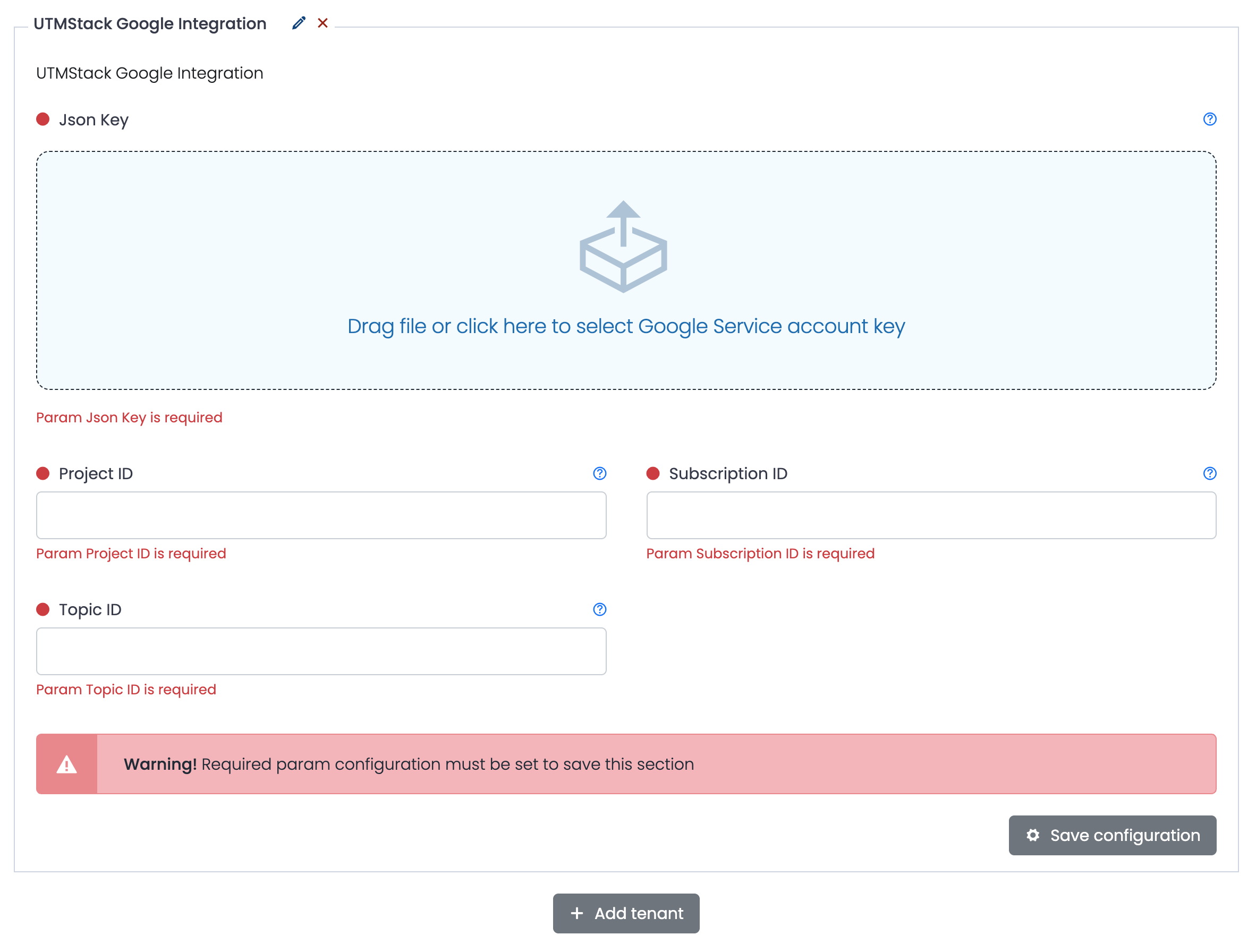Click plus icon on Add tenant button

577,913
